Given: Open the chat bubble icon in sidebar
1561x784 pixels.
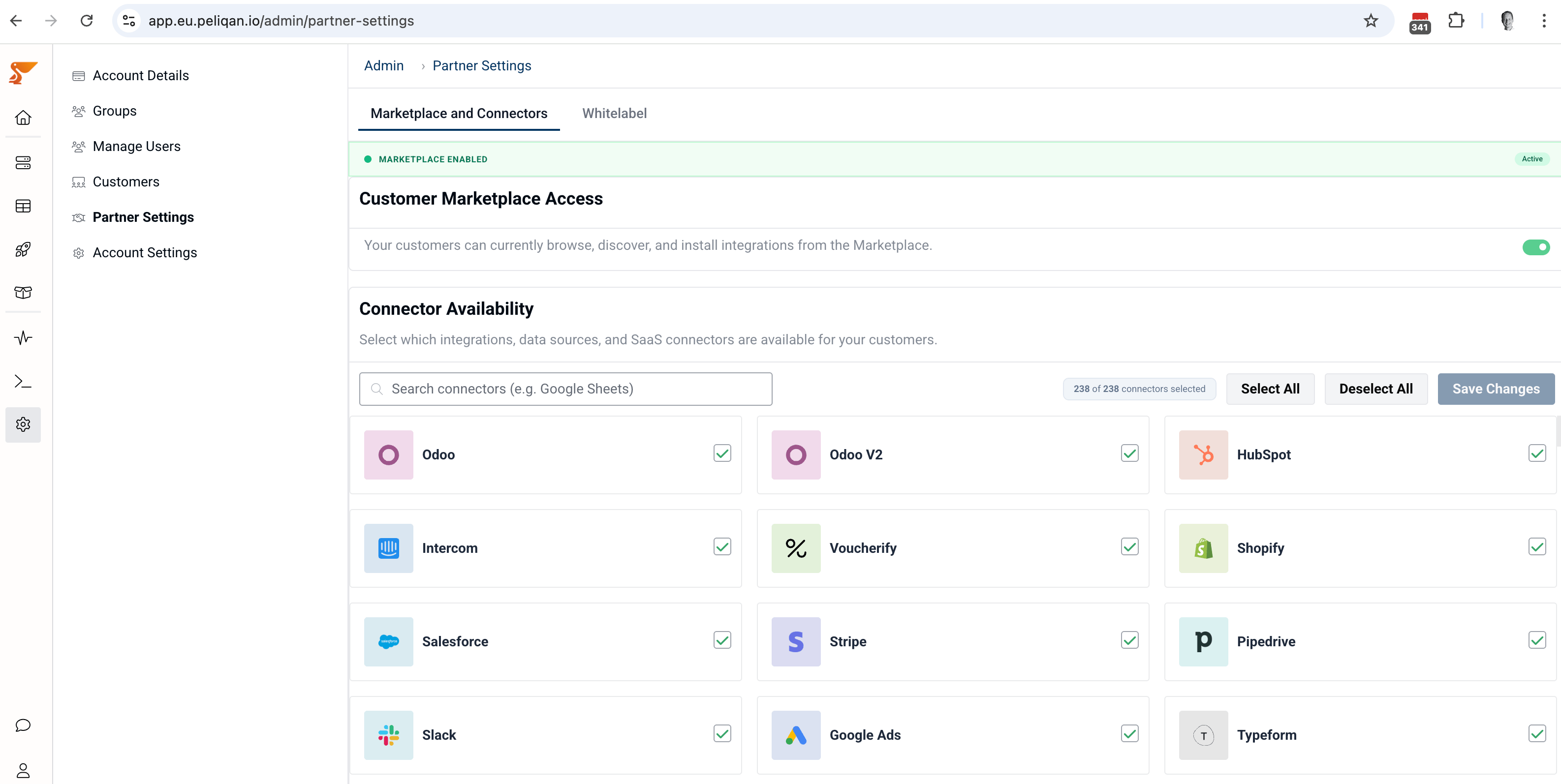Looking at the screenshot, I should tap(23, 725).
